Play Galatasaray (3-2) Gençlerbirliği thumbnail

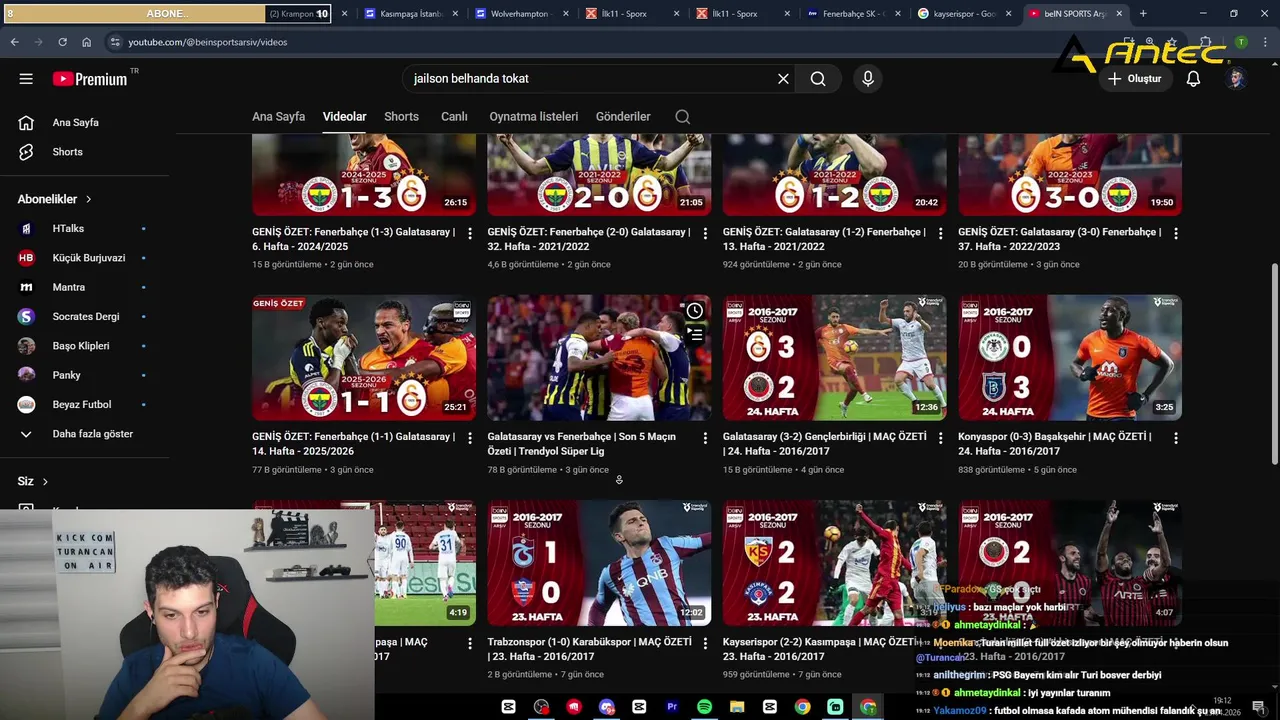tap(834, 357)
